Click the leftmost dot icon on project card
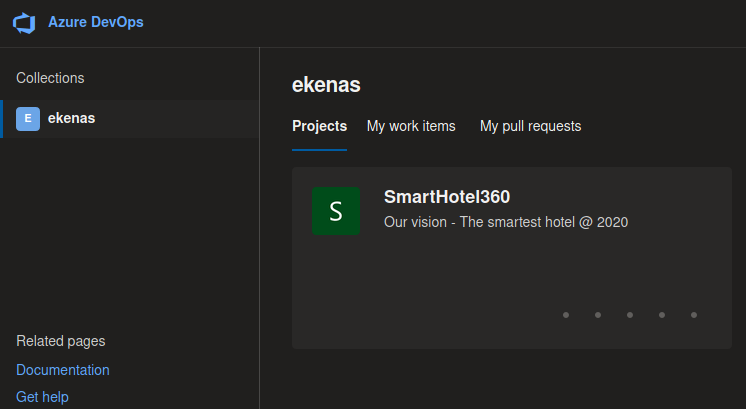 click(566, 315)
